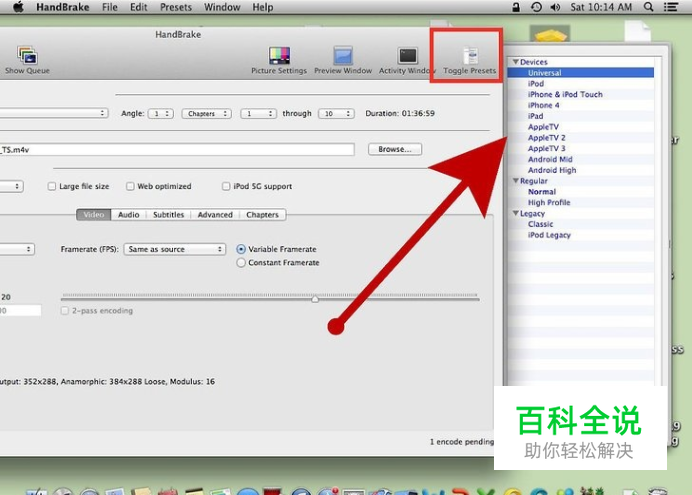The width and height of the screenshot is (692, 495).
Task: Open the Edit menu
Action: point(139,7)
